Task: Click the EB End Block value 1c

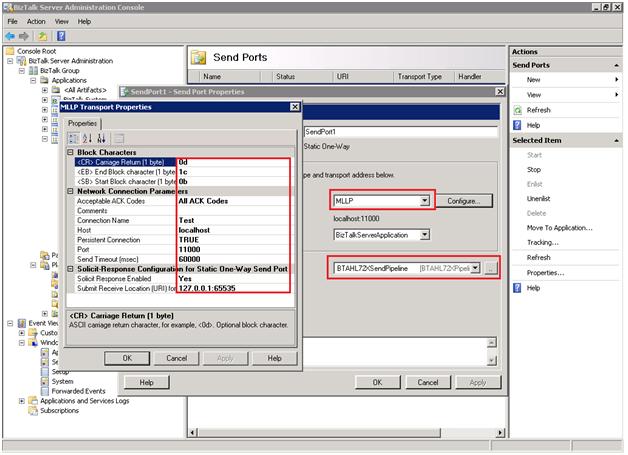Action: [183, 172]
